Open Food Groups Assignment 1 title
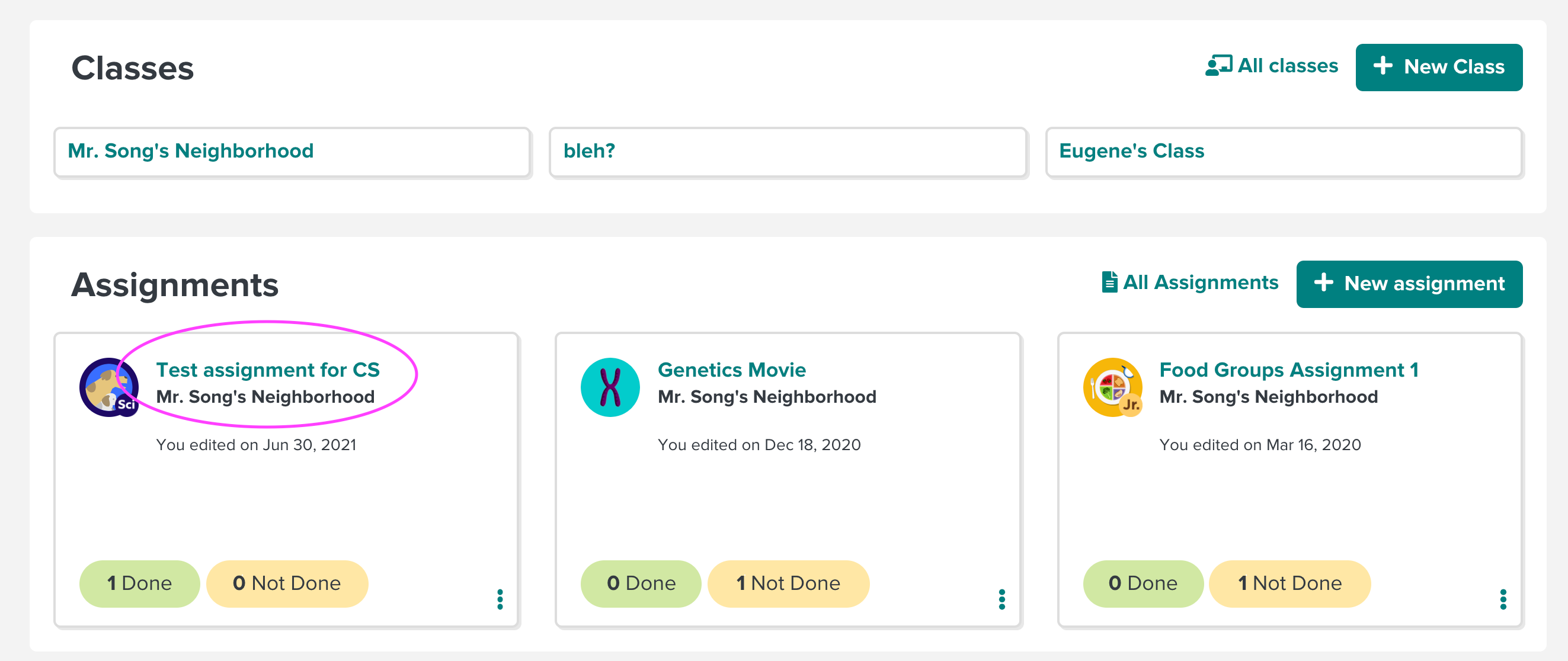The image size is (1568, 661). 1289,370
